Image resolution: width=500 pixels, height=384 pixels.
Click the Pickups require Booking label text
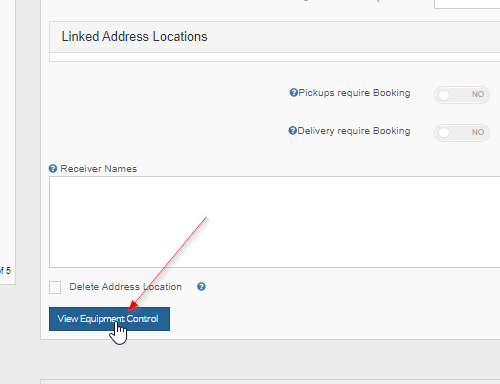click(354, 93)
